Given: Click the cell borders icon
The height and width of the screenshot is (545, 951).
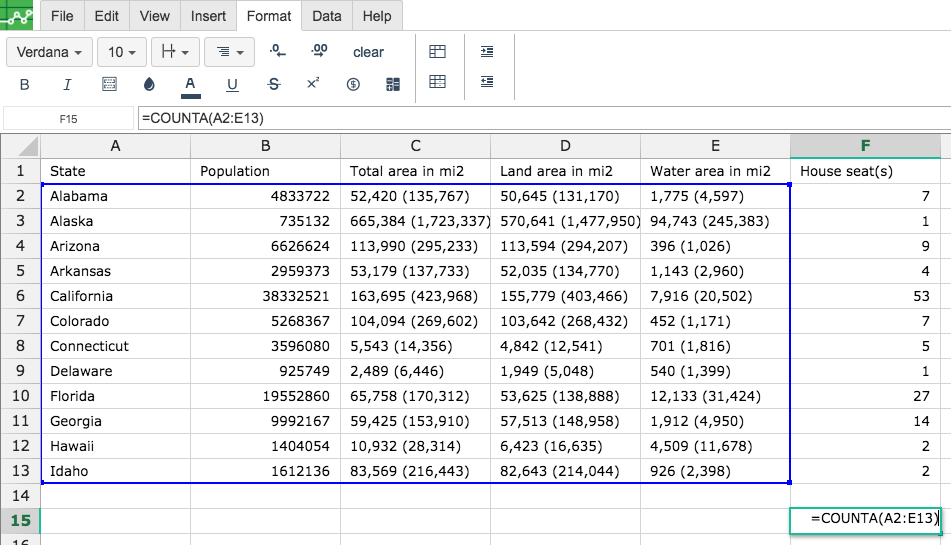Looking at the screenshot, I should click(109, 84).
